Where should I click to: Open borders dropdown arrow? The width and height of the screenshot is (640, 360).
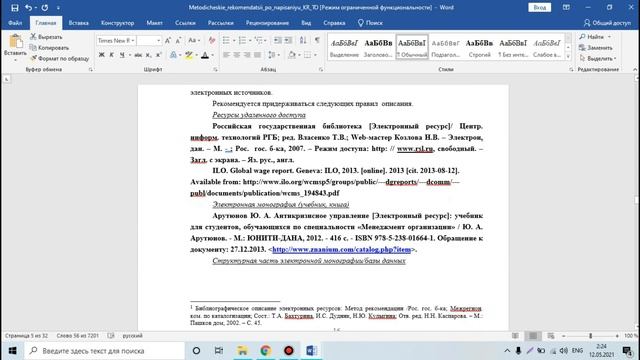point(315,55)
